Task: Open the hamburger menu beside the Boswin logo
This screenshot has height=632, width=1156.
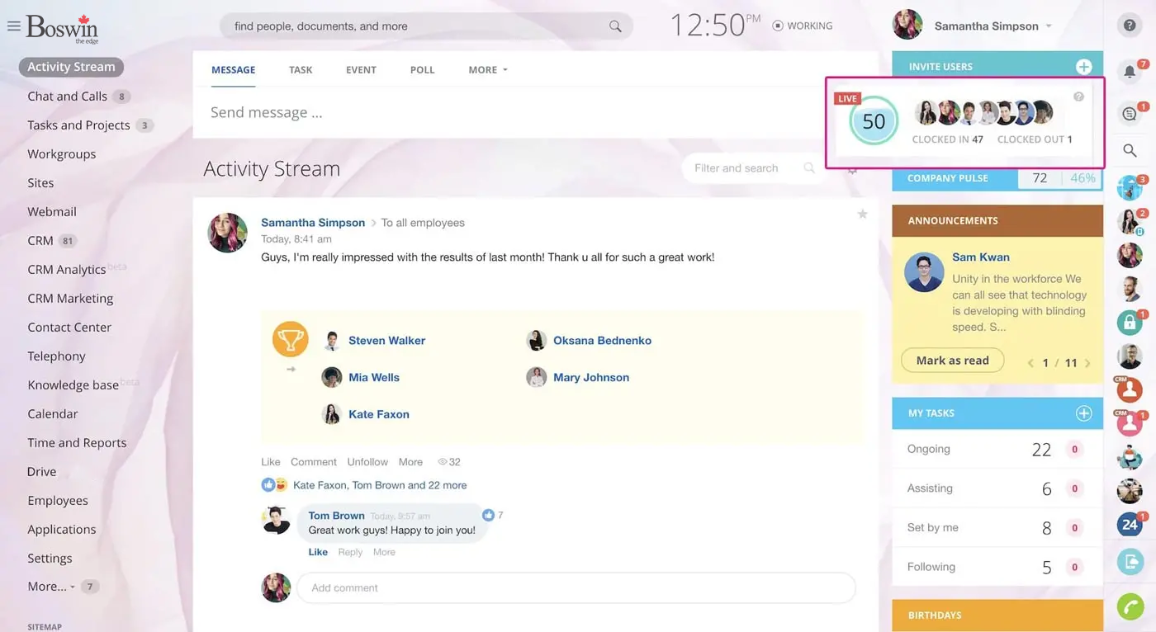Action: point(13,26)
